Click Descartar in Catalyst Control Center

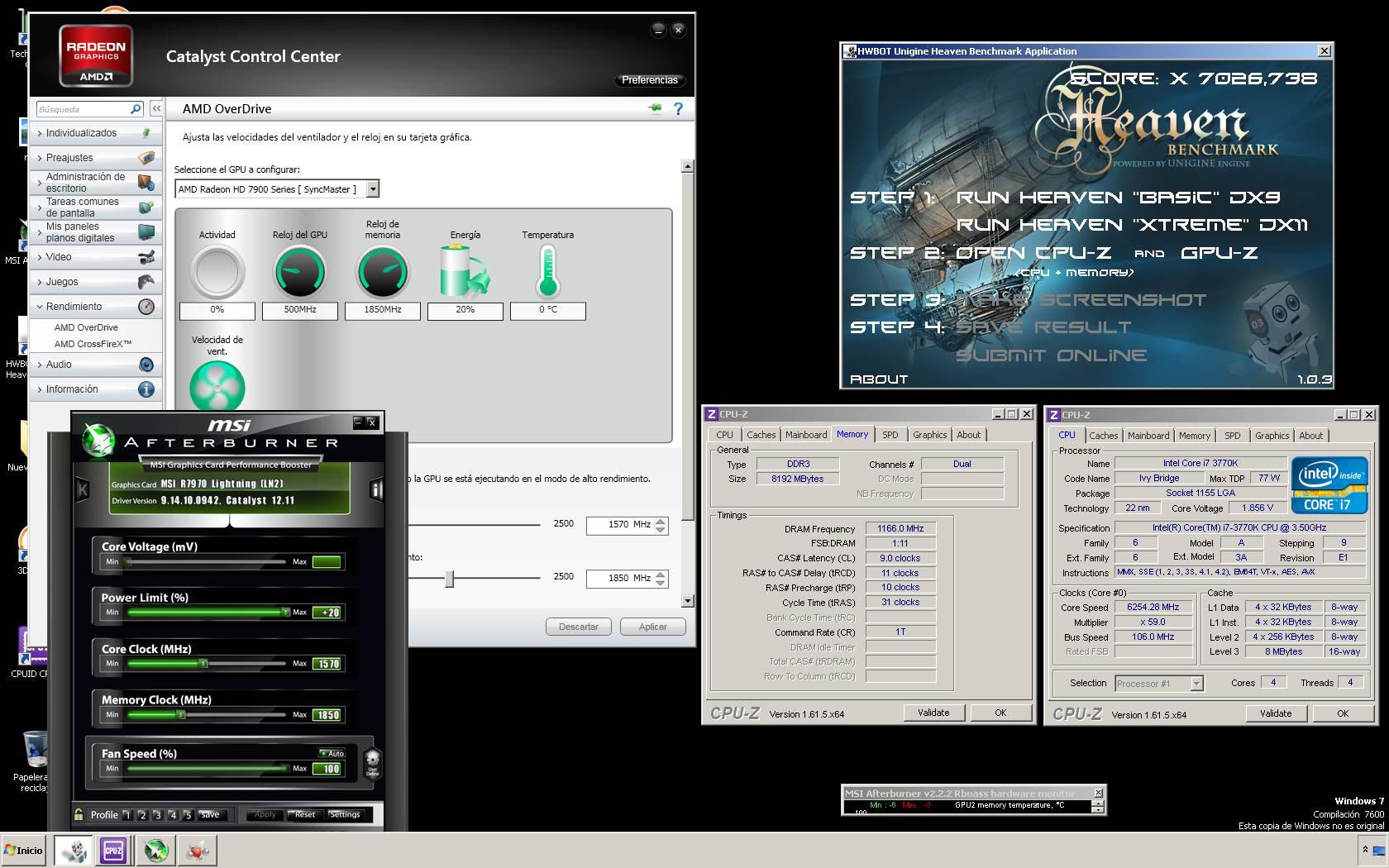click(x=578, y=627)
